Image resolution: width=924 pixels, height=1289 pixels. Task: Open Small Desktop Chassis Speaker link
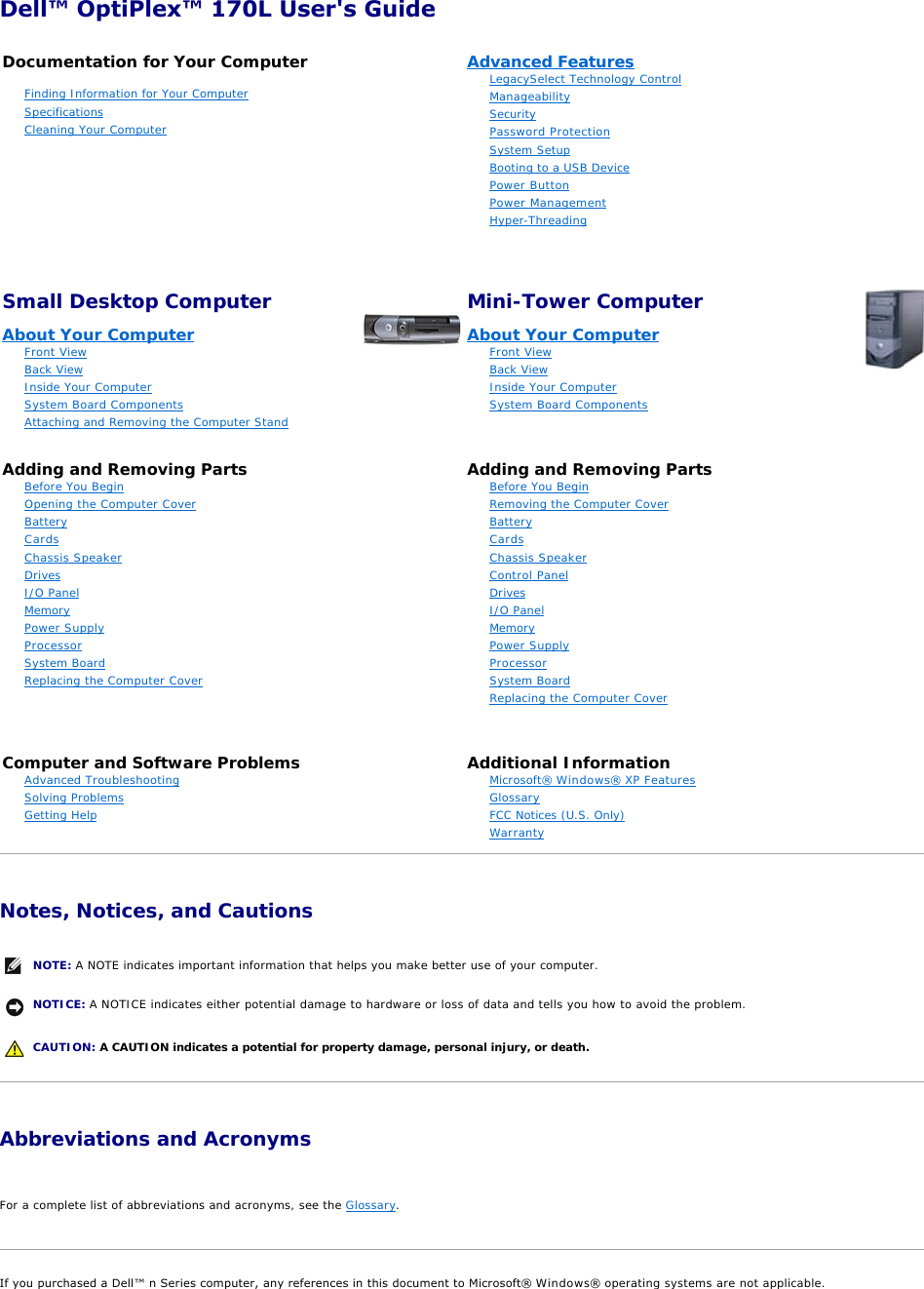tap(73, 558)
